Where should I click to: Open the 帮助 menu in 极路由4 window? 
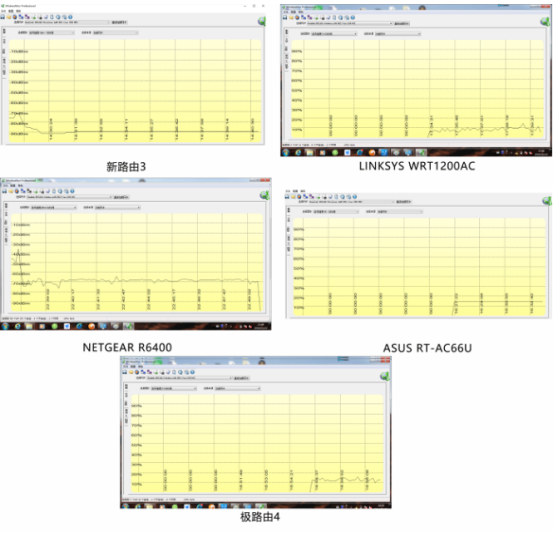pyautogui.click(x=140, y=367)
